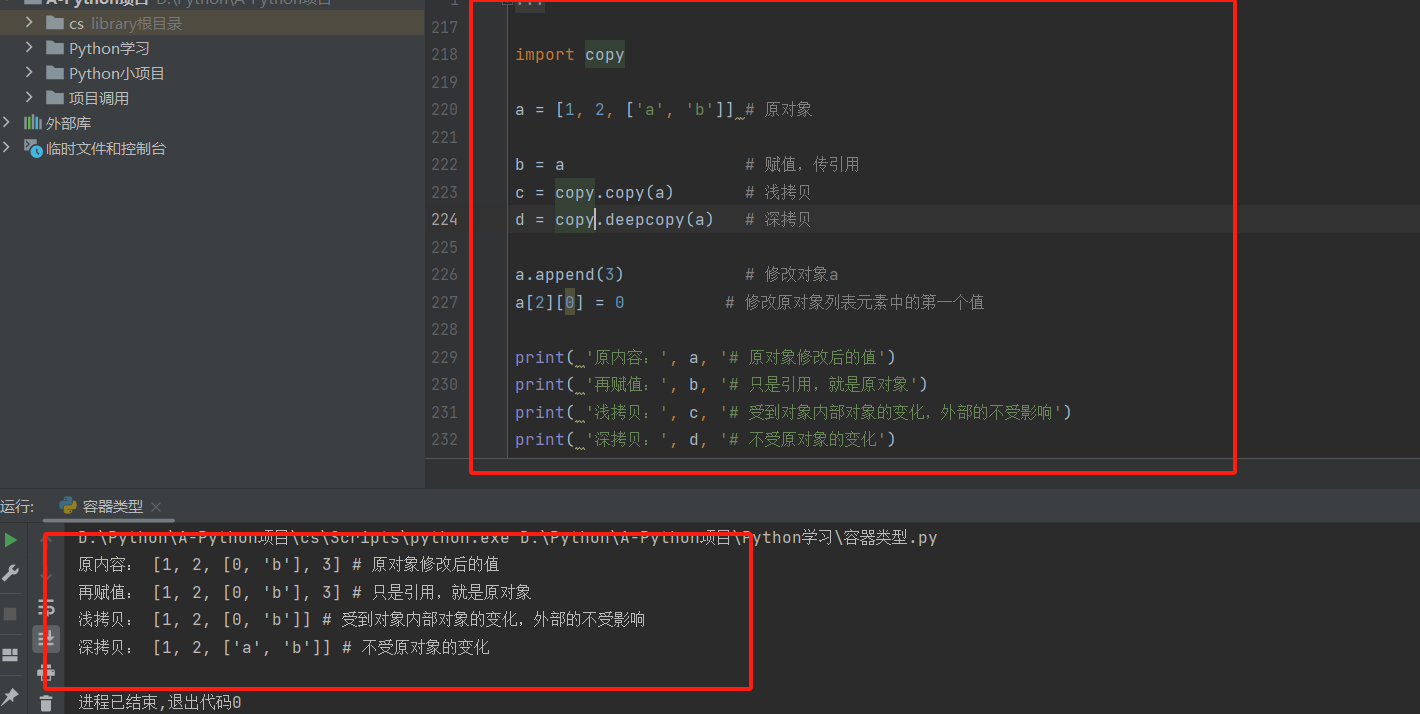Click the folder icon beside Python学习
1420x714 pixels.
coord(55,48)
